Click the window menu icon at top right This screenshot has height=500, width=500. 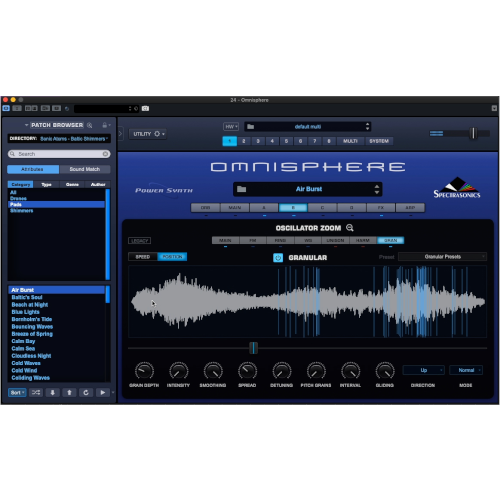(x=494, y=108)
